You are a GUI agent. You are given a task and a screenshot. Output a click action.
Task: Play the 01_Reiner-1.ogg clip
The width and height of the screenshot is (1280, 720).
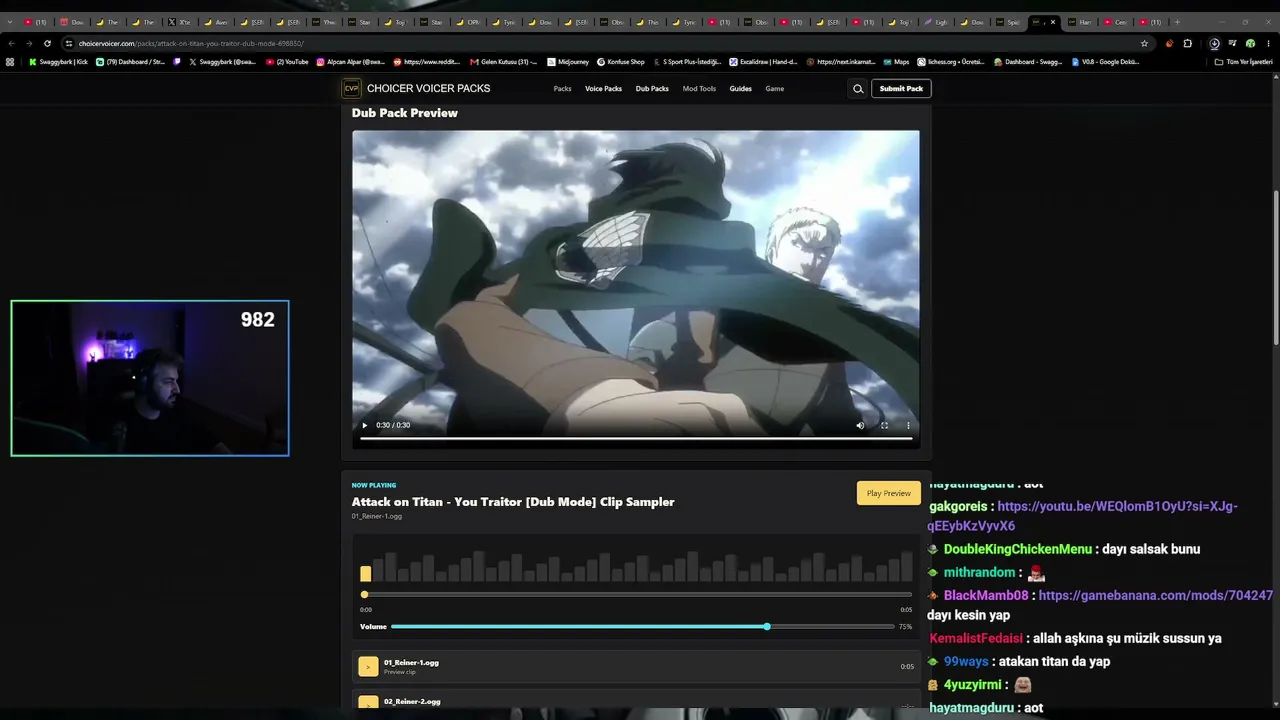click(368, 667)
